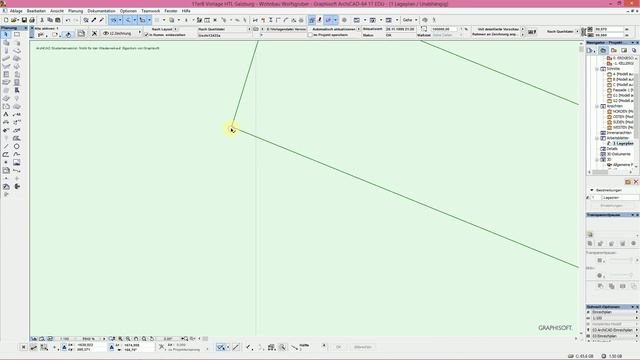Click the eyedropper pick-up parameters icon

94,20
